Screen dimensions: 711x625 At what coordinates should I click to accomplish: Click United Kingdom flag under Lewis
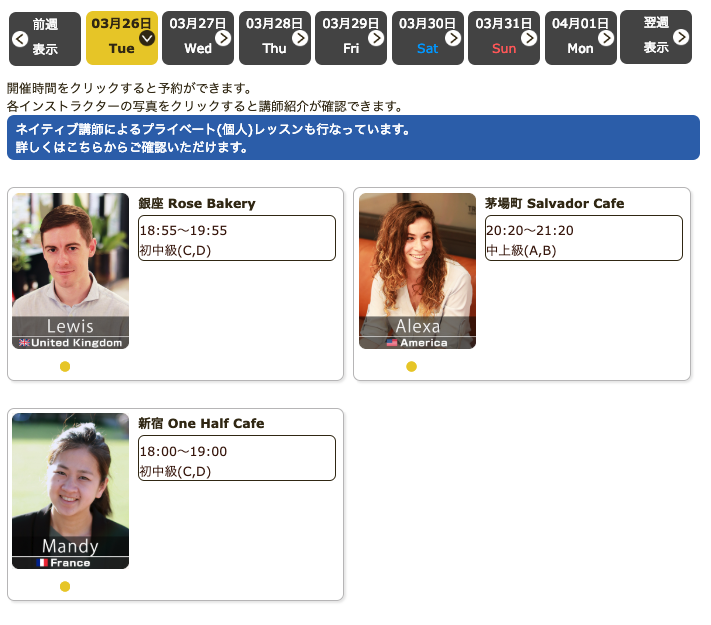point(24,343)
